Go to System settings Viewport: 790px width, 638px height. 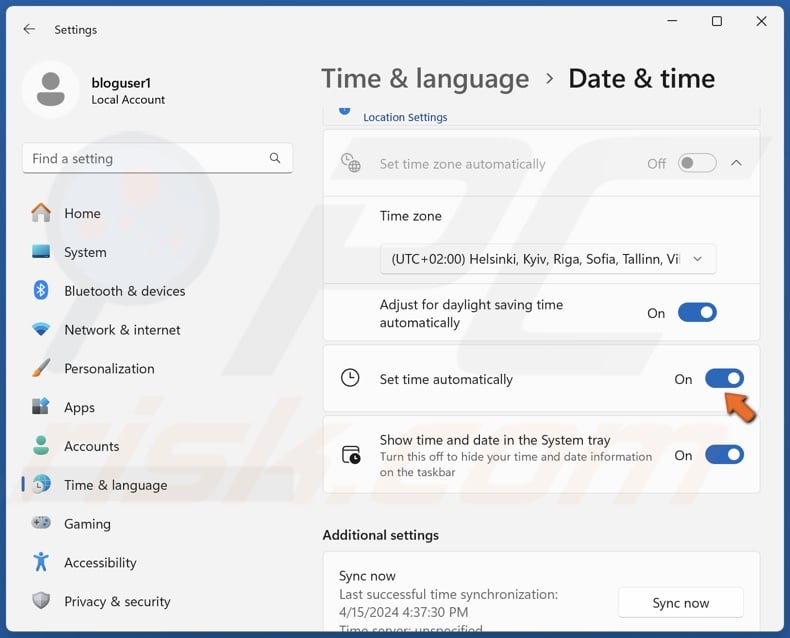coord(85,252)
